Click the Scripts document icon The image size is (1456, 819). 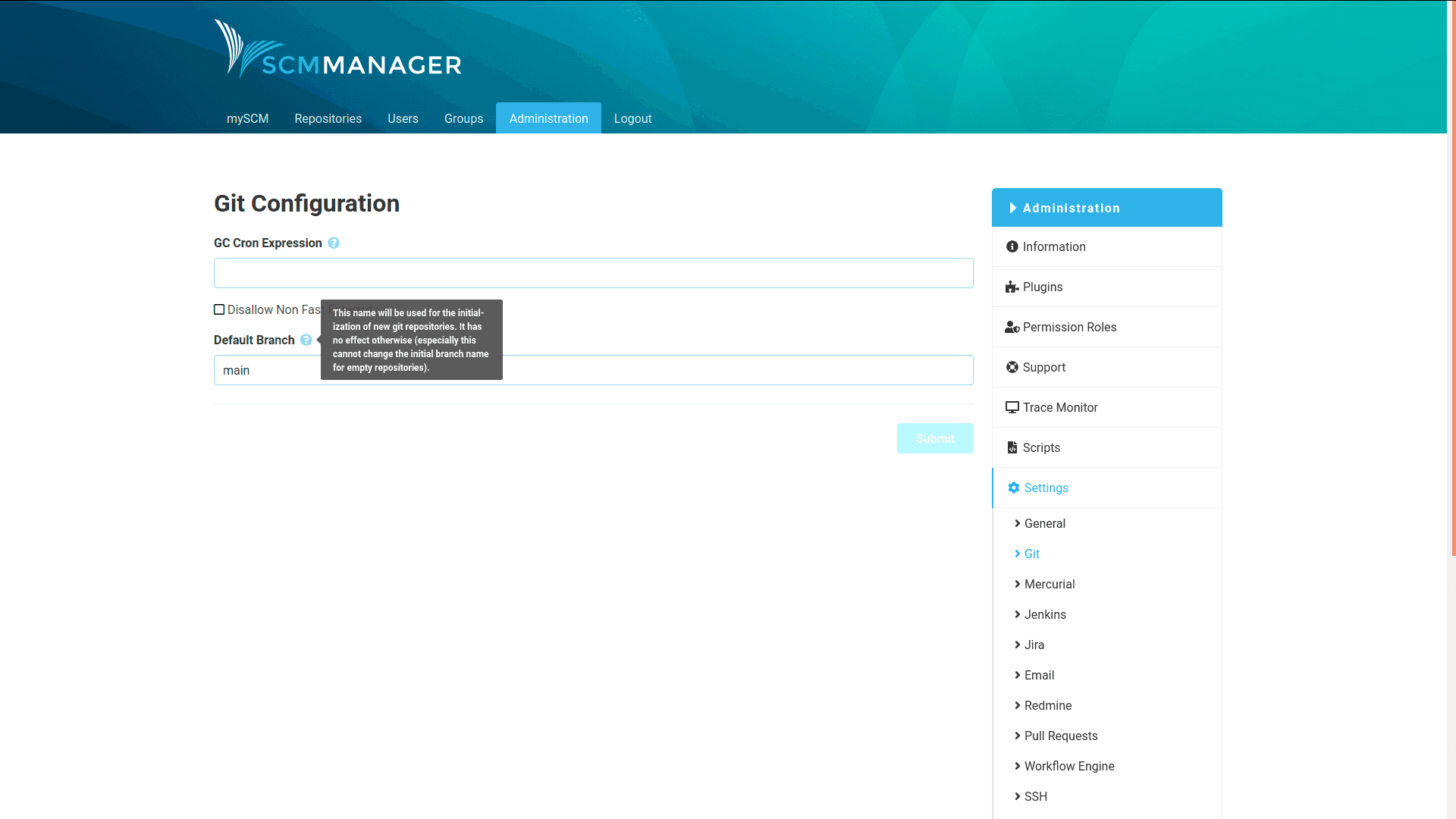point(1012,447)
